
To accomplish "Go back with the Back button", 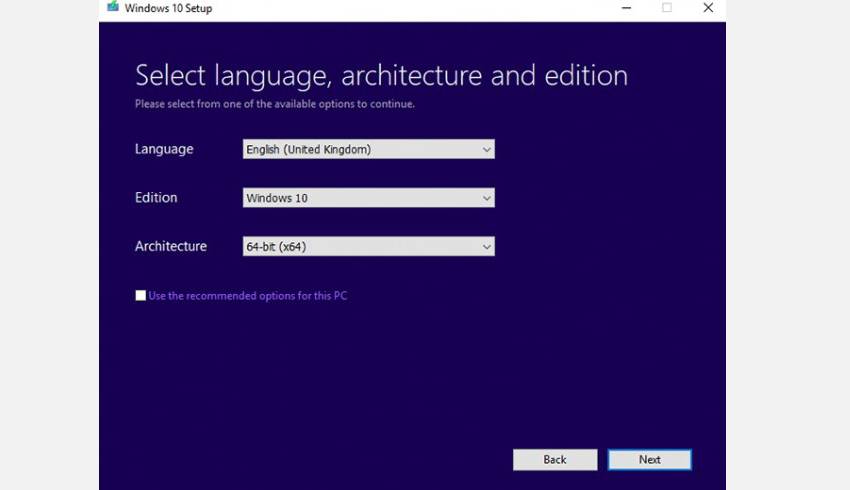I will point(555,460).
